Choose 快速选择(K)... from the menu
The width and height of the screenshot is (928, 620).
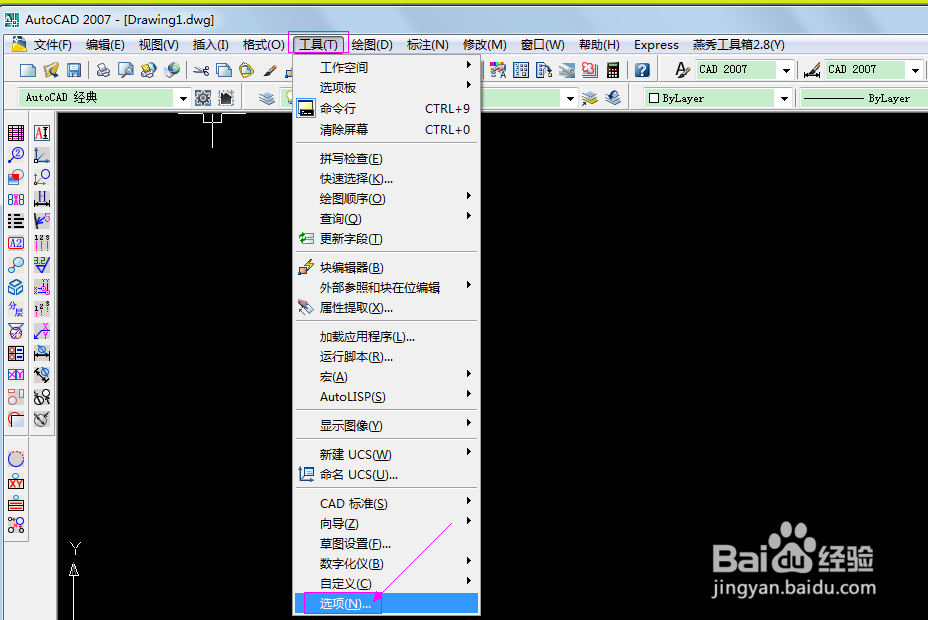click(x=387, y=179)
